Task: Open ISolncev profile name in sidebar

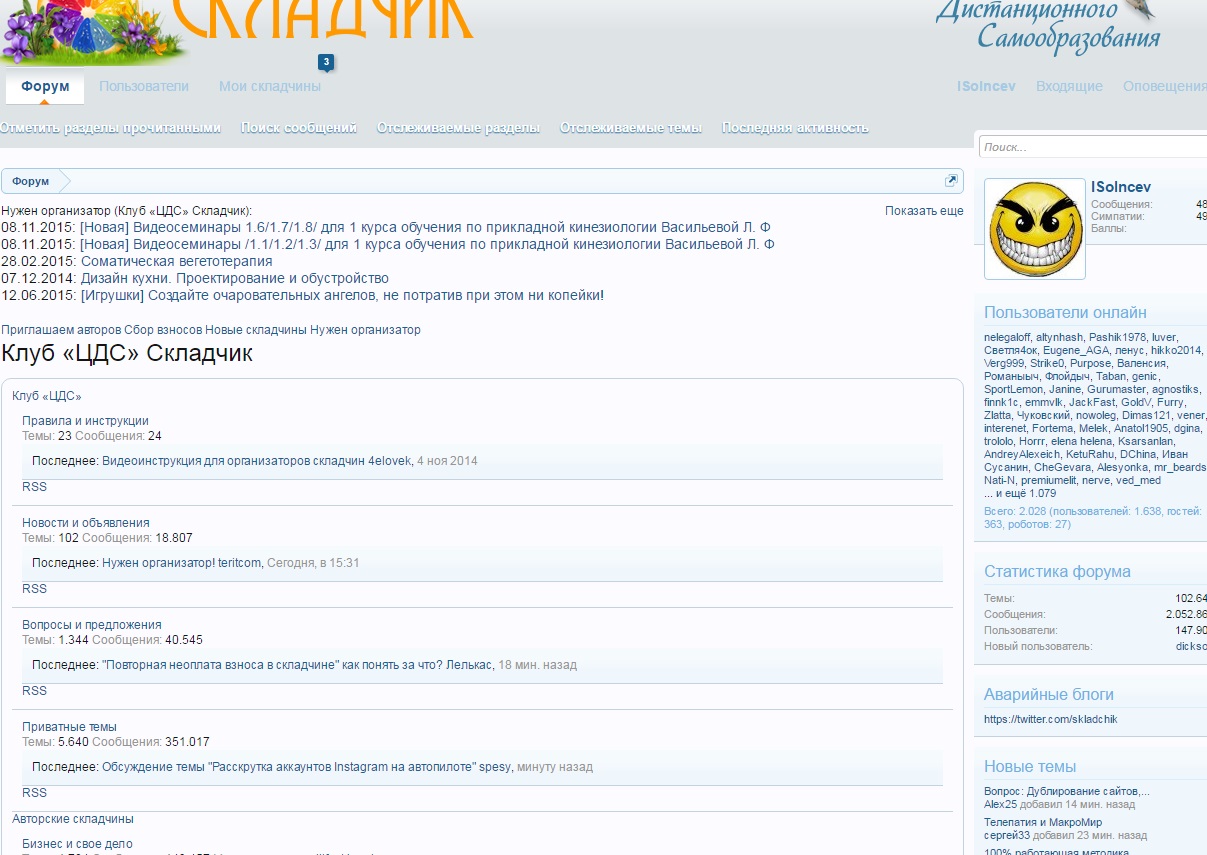Action: pos(1121,187)
